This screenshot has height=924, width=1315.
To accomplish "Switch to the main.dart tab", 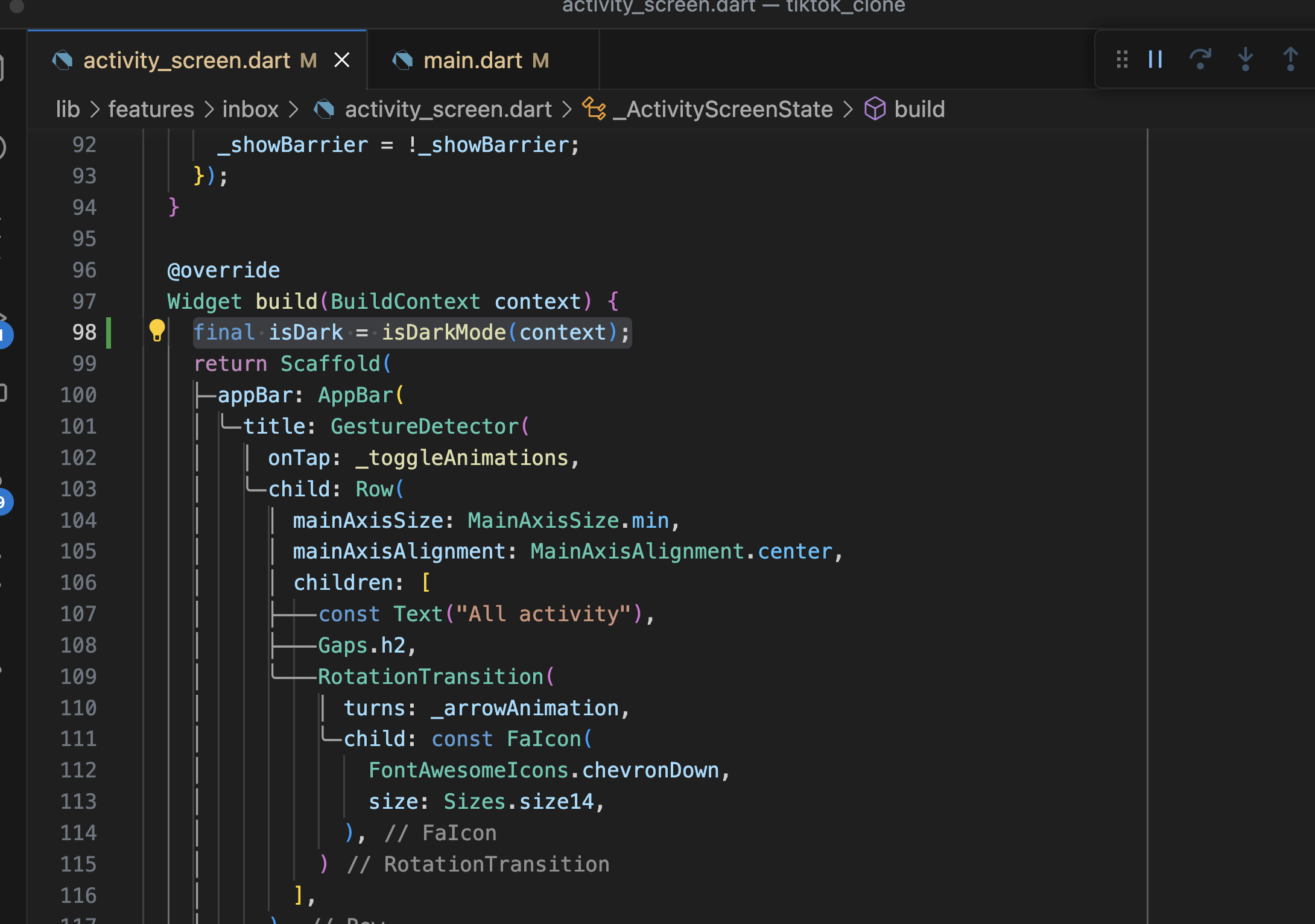I will pyautogui.click(x=473, y=61).
